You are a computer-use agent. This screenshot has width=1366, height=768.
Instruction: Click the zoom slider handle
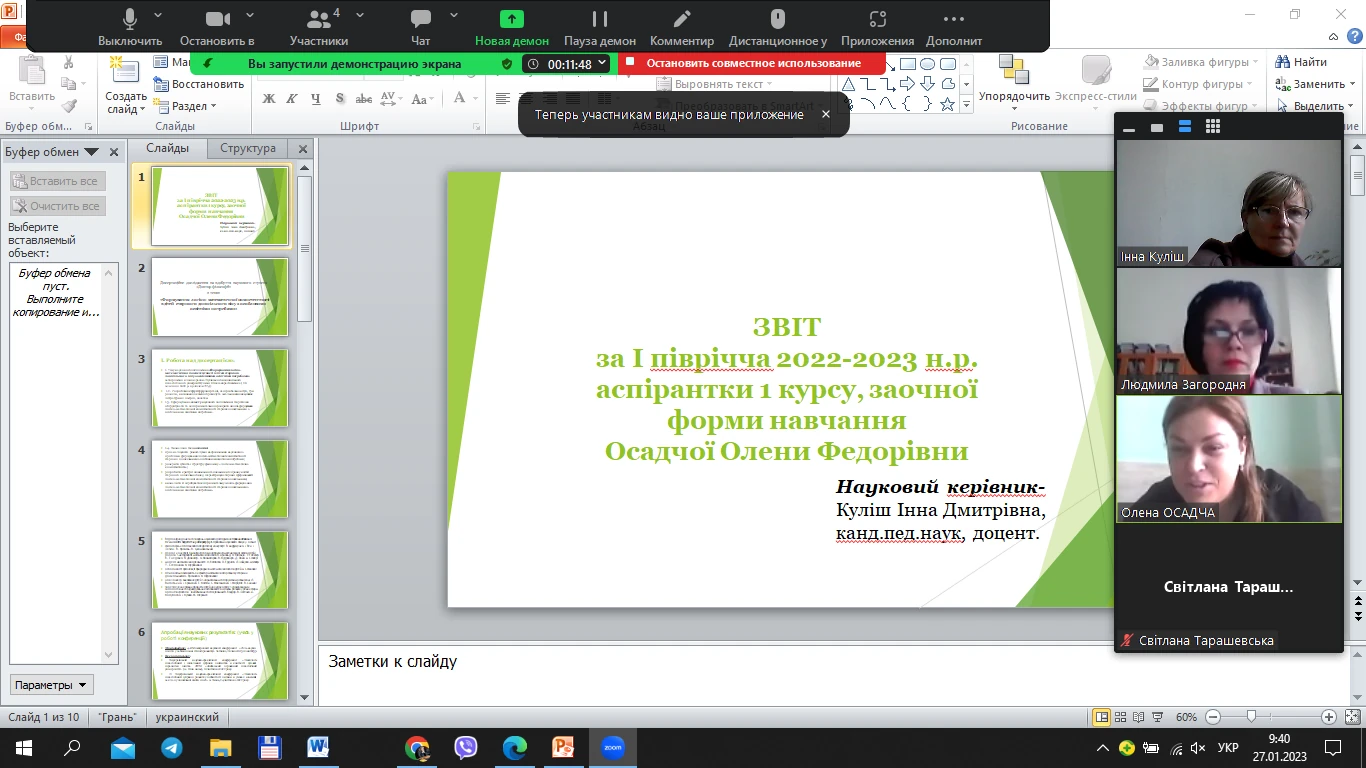pyautogui.click(x=1251, y=717)
